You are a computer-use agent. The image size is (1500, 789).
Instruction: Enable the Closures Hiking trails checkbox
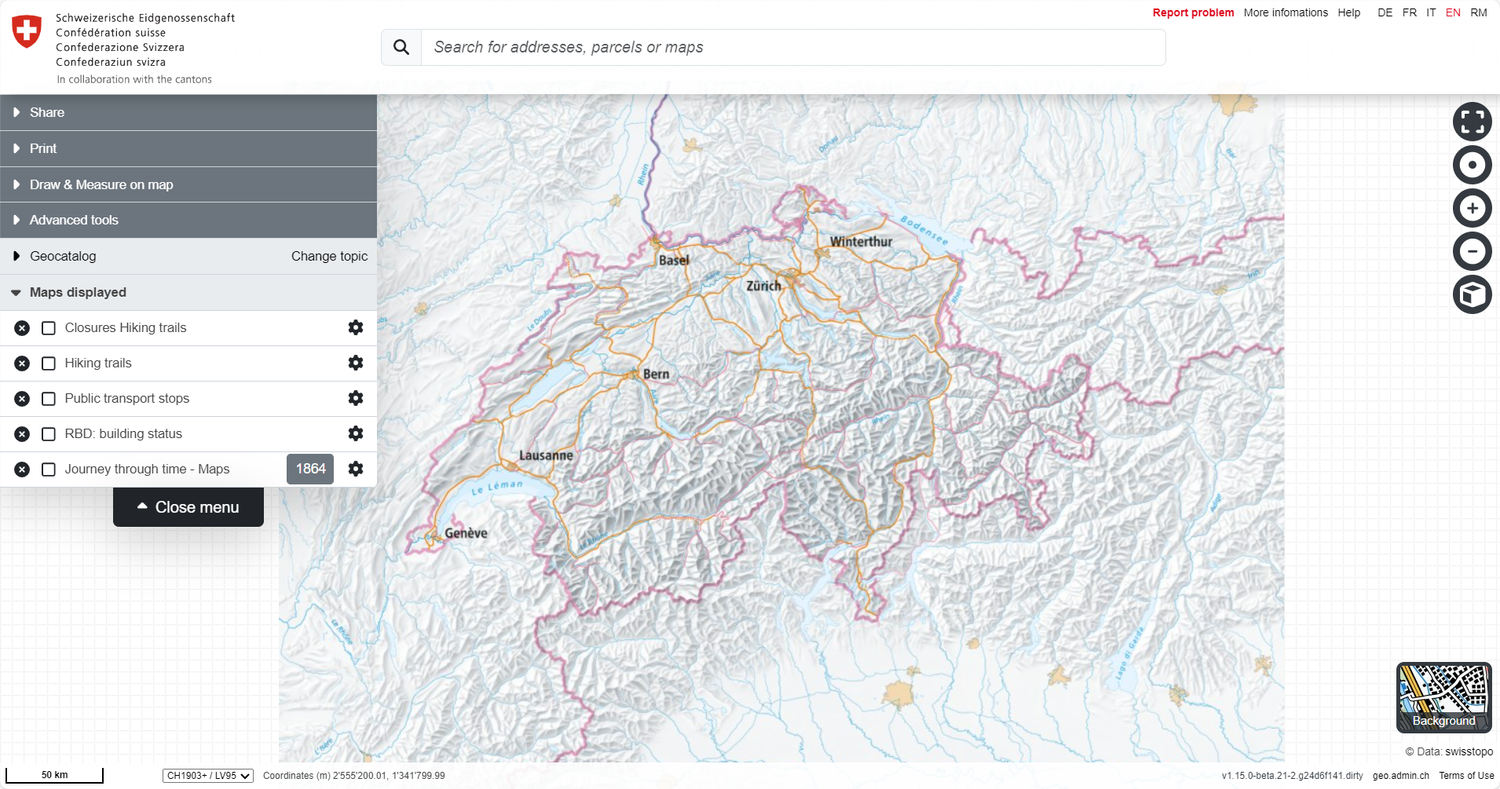[48, 328]
